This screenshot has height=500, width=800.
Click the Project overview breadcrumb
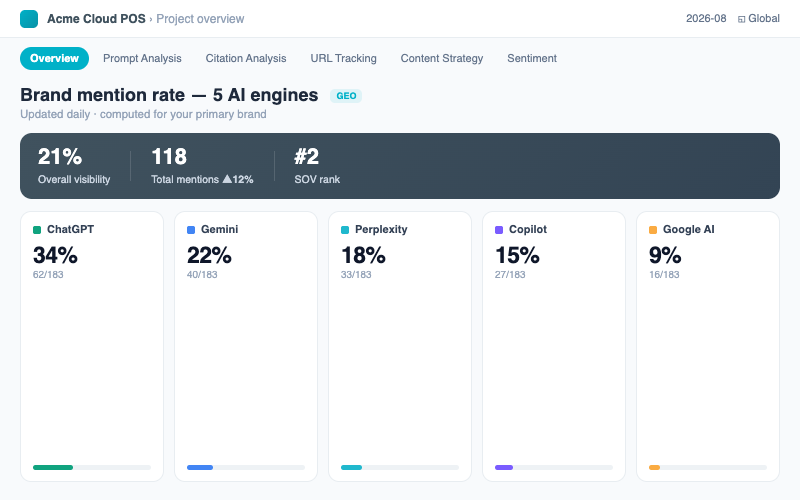point(200,19)
